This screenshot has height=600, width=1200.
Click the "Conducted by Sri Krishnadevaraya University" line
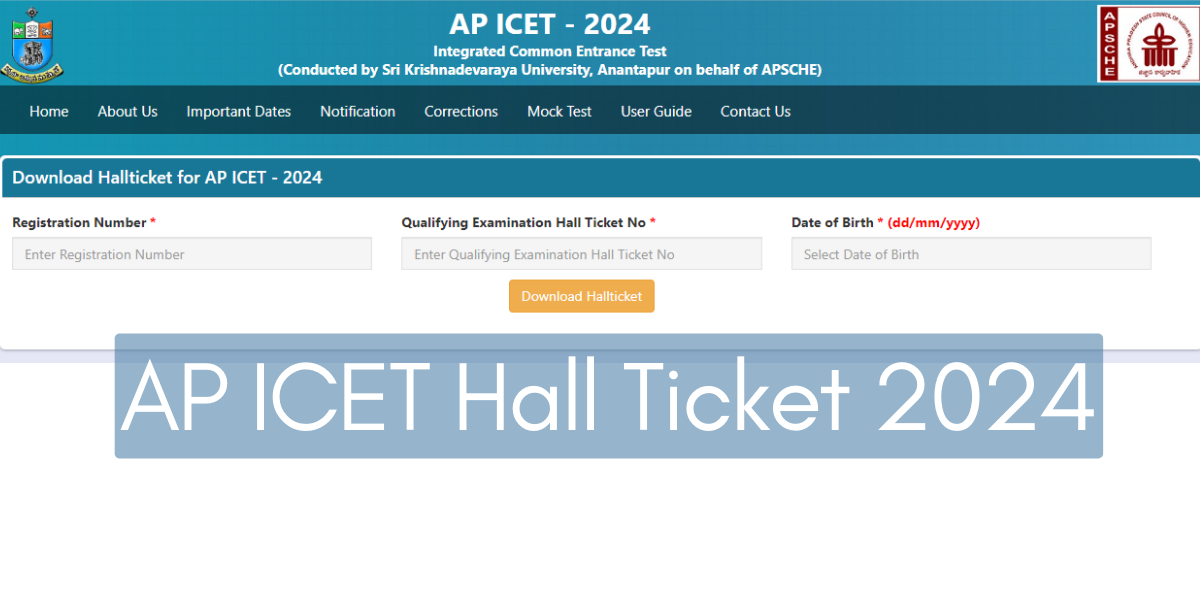tap(550, 70)
